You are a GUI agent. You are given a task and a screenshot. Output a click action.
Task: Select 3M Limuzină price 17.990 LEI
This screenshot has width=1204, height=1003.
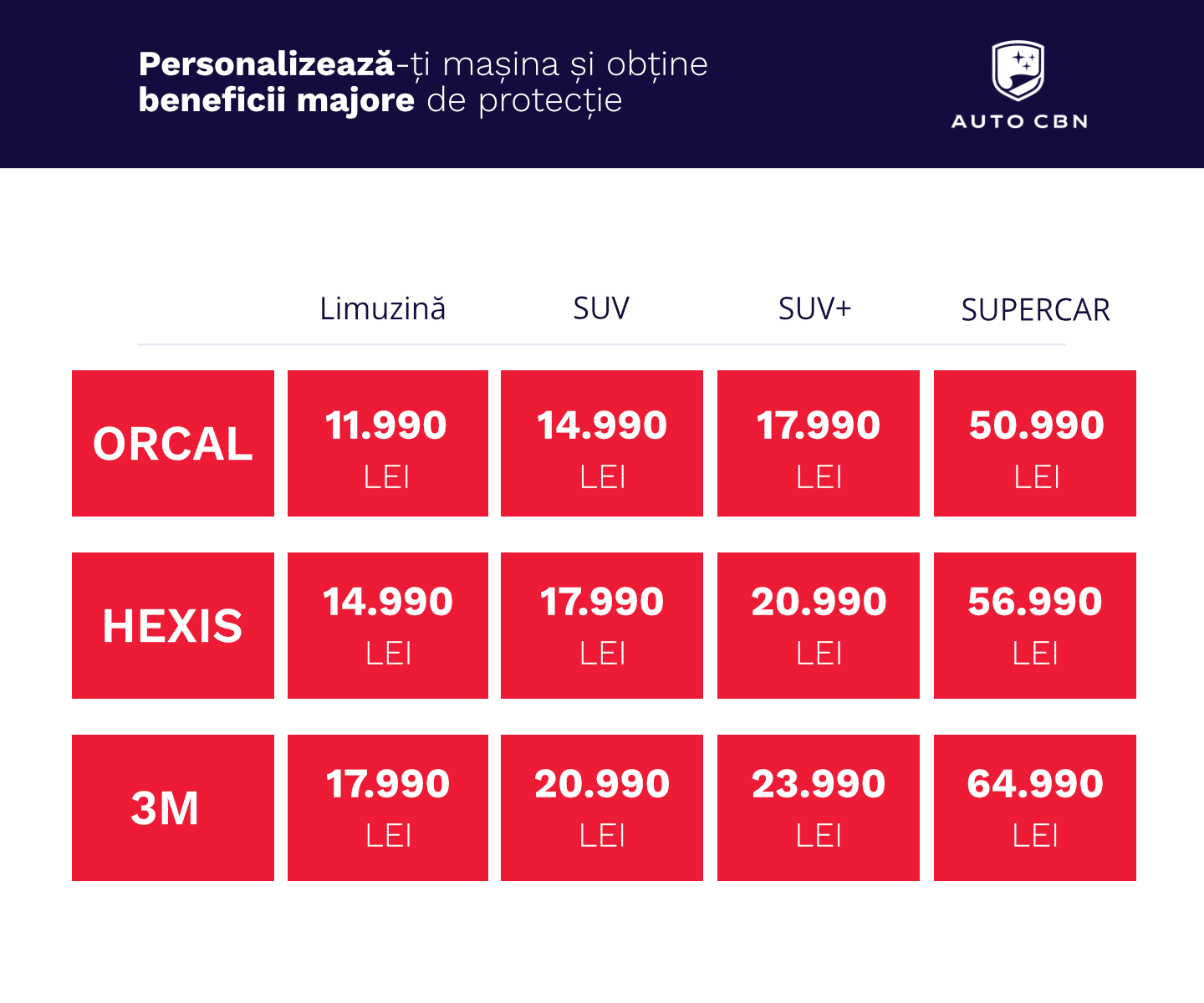click(388, 807)
